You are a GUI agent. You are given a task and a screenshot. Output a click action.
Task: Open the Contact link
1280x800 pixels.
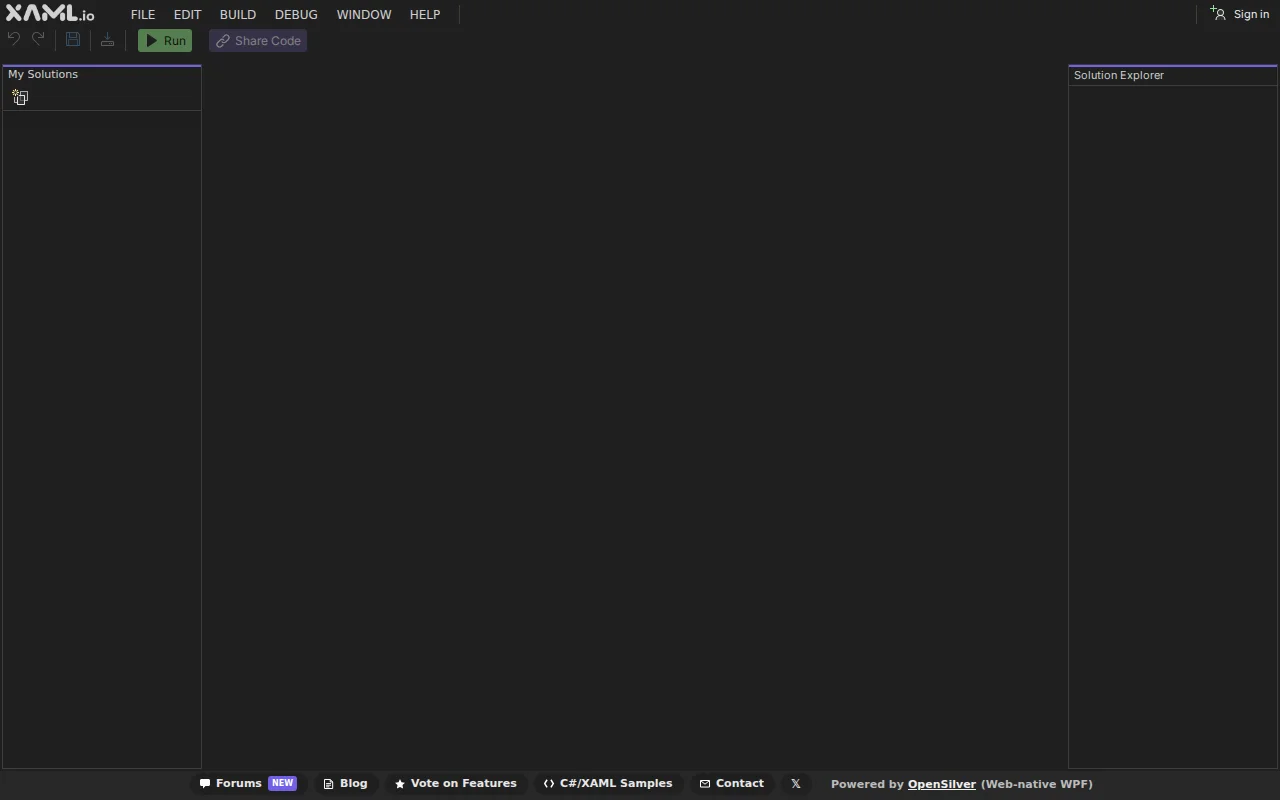[732, 784]
